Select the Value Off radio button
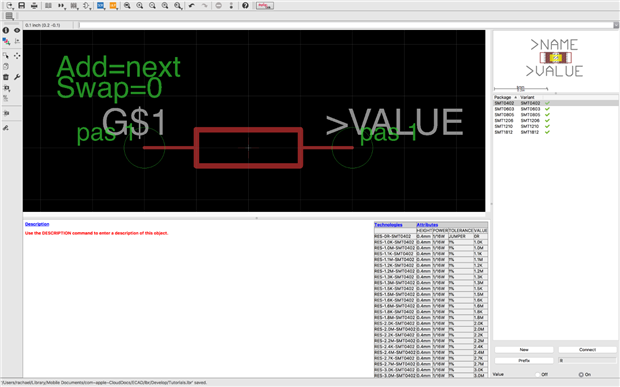This screenshot has width=620, height=387. pos(537,374)
